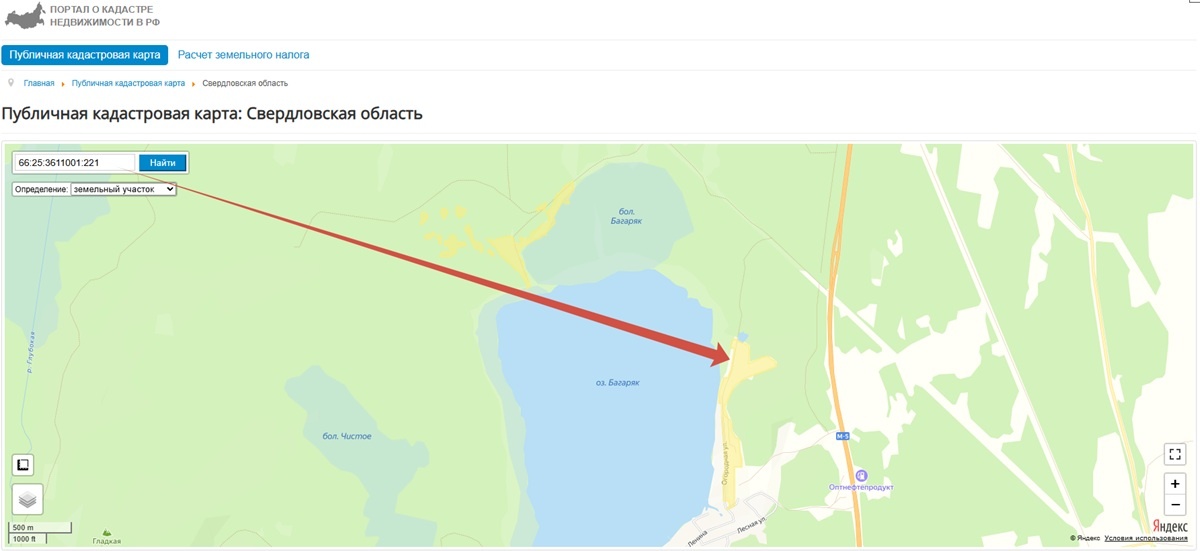Open Публичная кадастровая карта breadcrumb link
Screen dimensions: 1200x551
(x=128, y=83)
